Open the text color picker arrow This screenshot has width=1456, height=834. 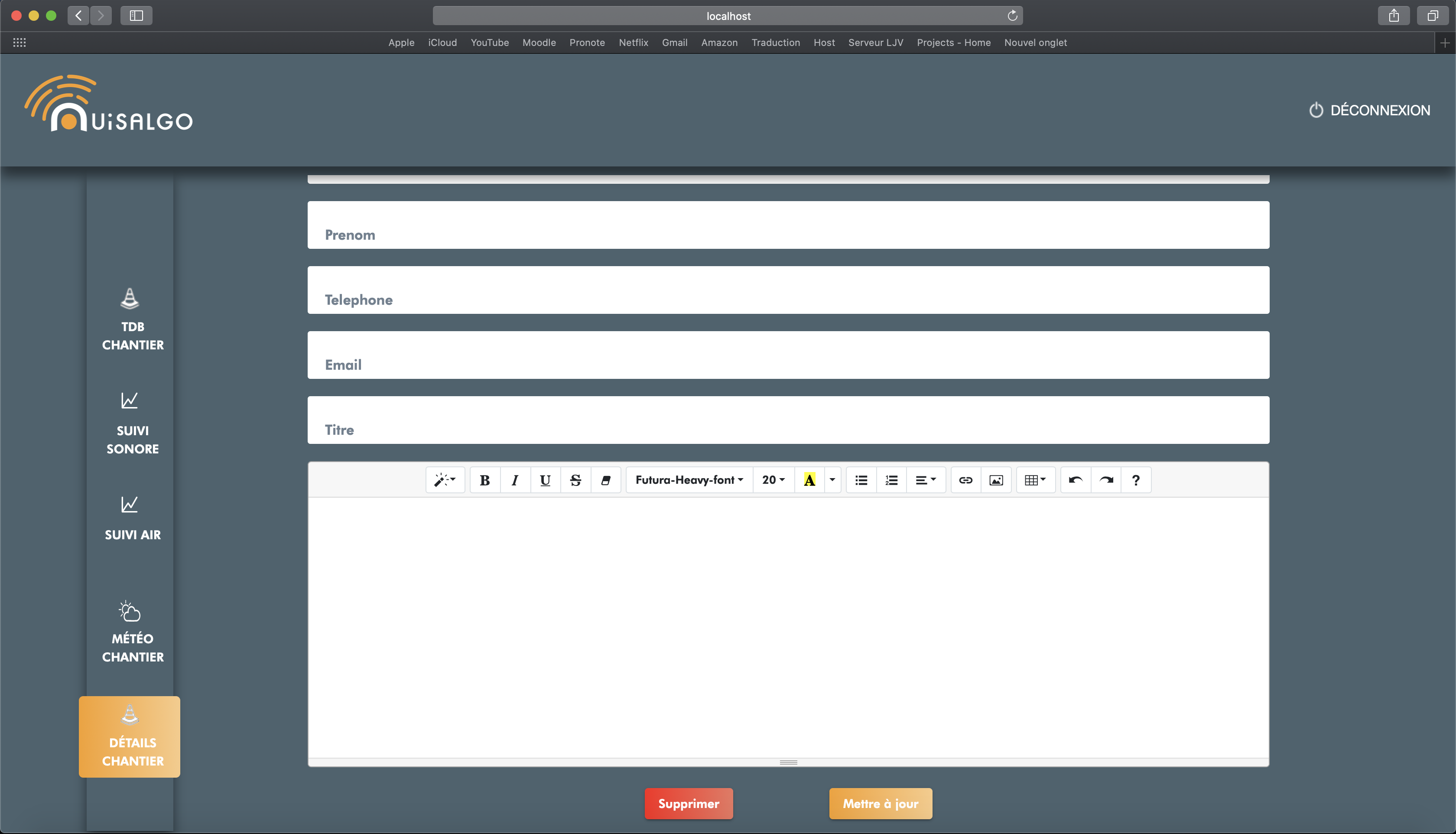tap(832, 480)
